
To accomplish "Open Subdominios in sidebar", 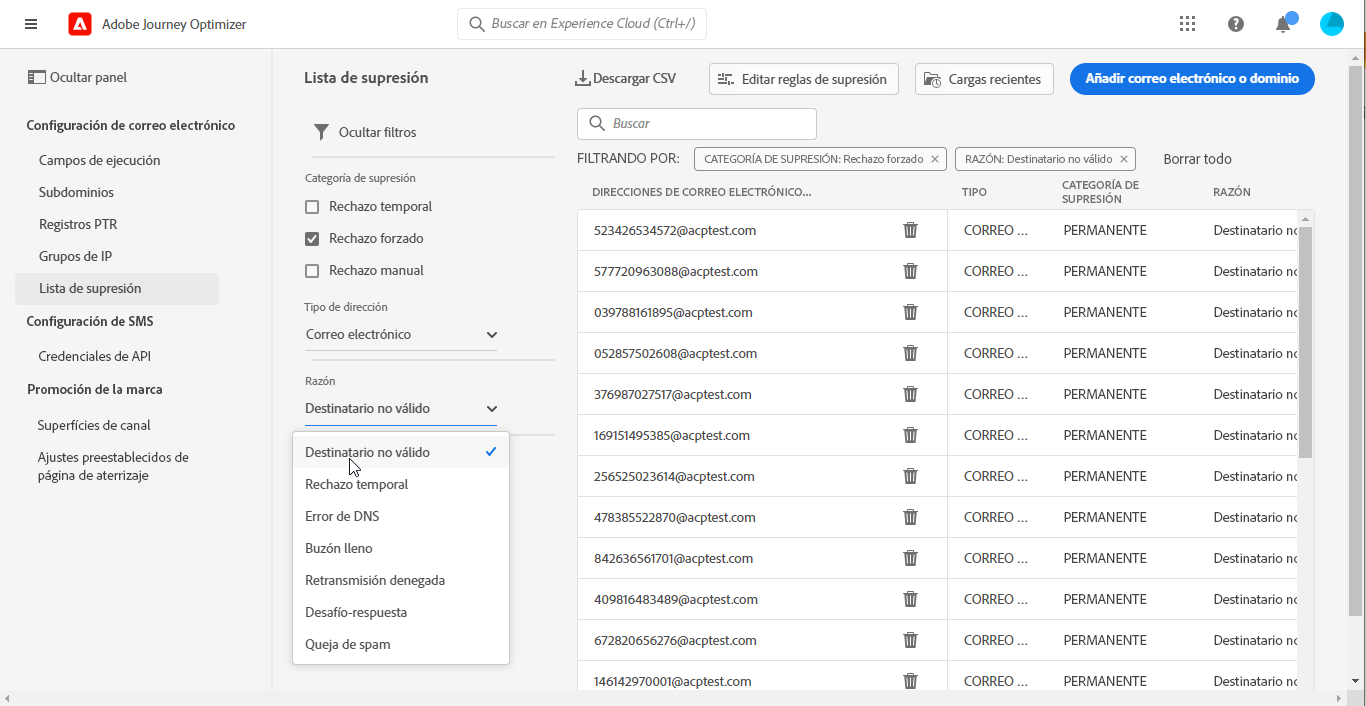I will (x=76, y=192).
